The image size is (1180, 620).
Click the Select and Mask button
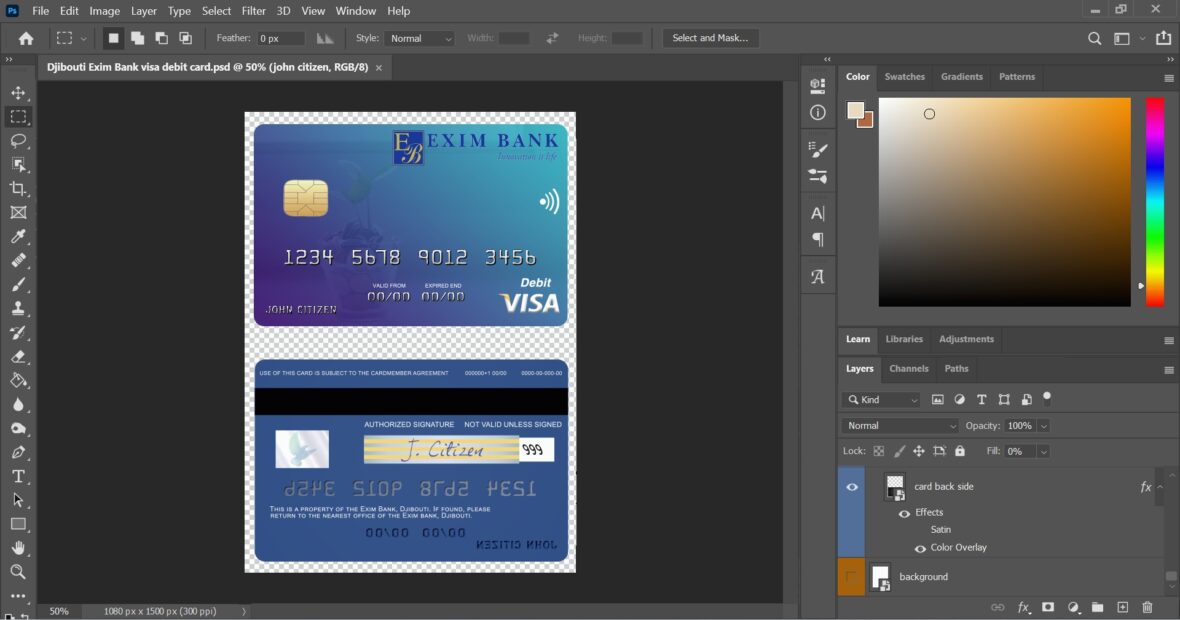[710, 38]
